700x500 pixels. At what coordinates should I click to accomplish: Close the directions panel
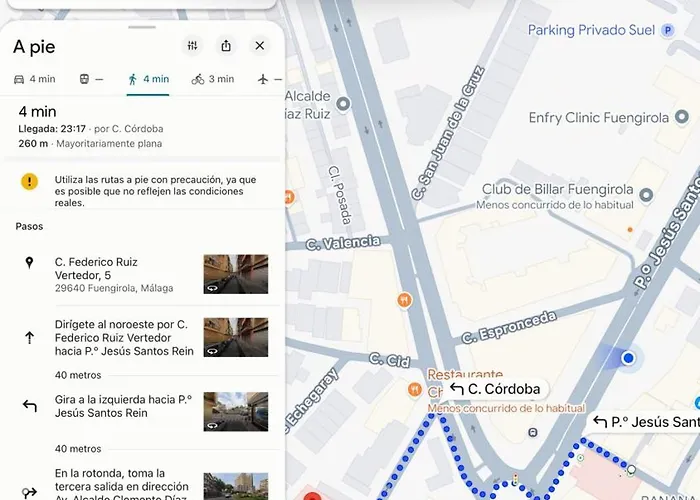pyautogui.click(x=260, y=46)
